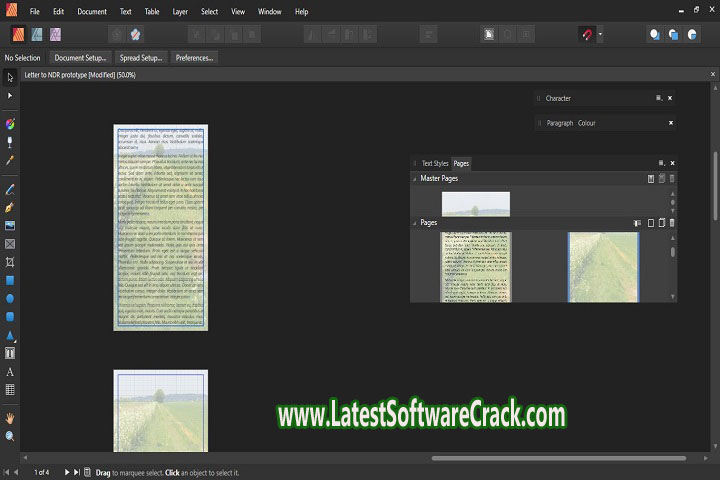Select the field image page thumbnail in panel
Viewport: 720px width, 480px height.
coord(603,267)
